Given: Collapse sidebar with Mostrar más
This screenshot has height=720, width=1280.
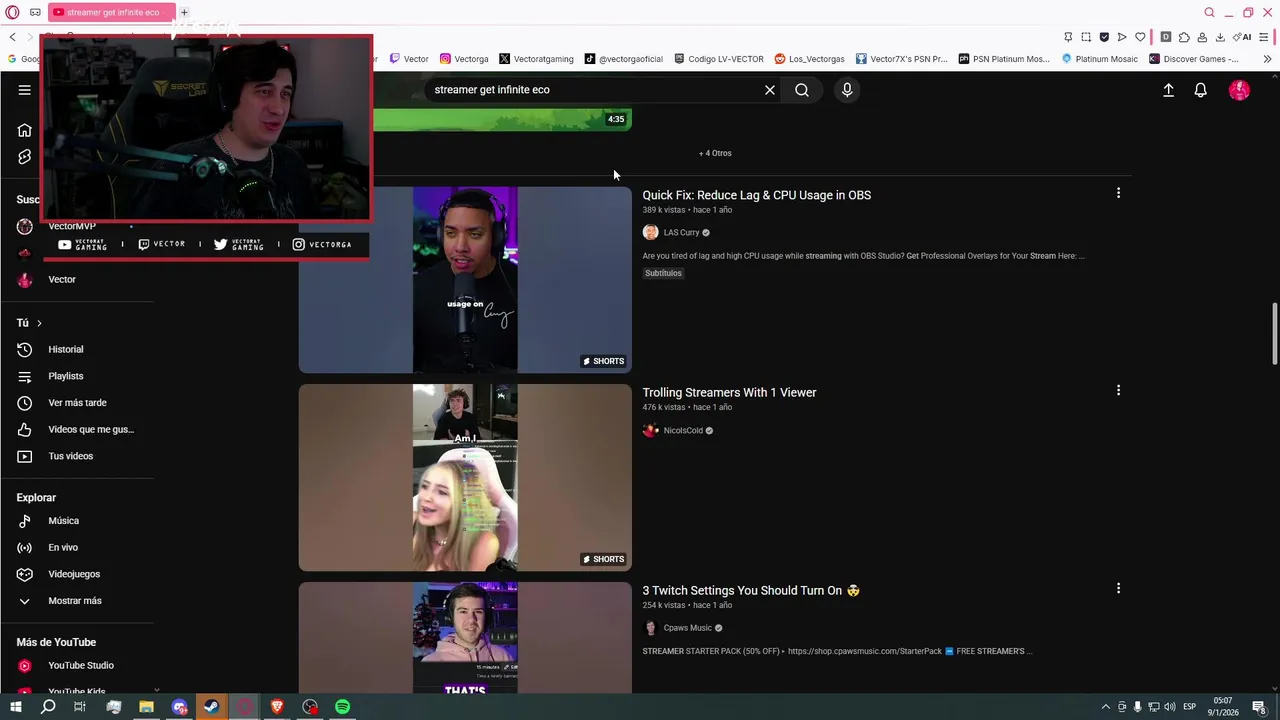Looking at the screenshot, I should point(74,601).
